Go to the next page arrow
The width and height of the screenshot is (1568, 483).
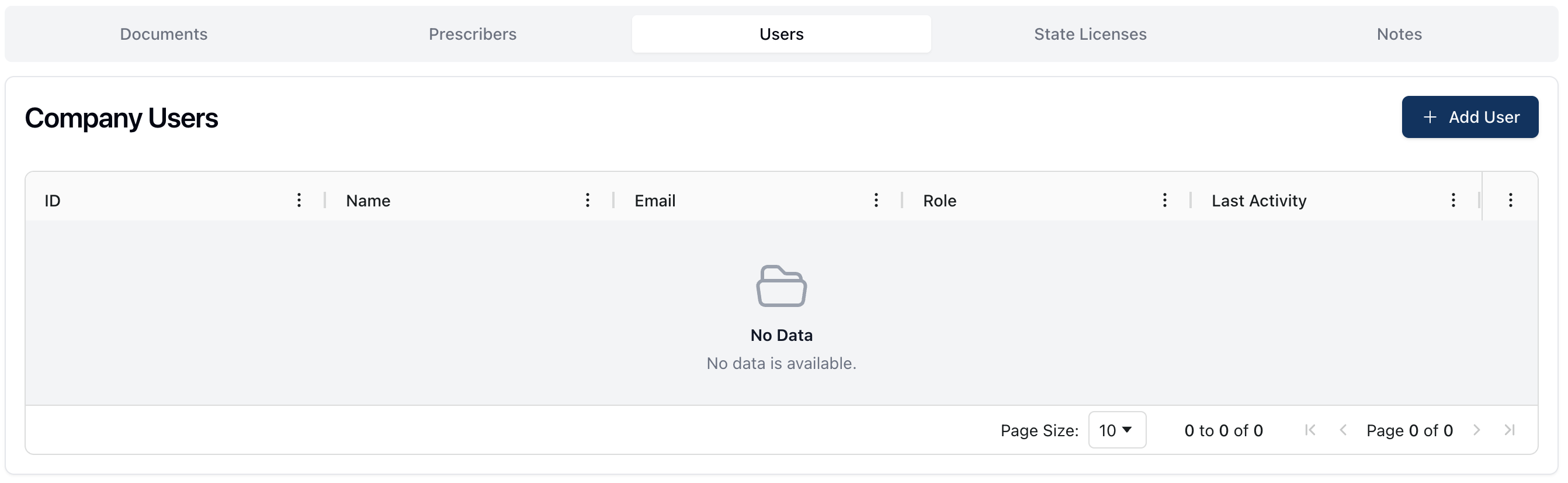[x=1476, y=430]
